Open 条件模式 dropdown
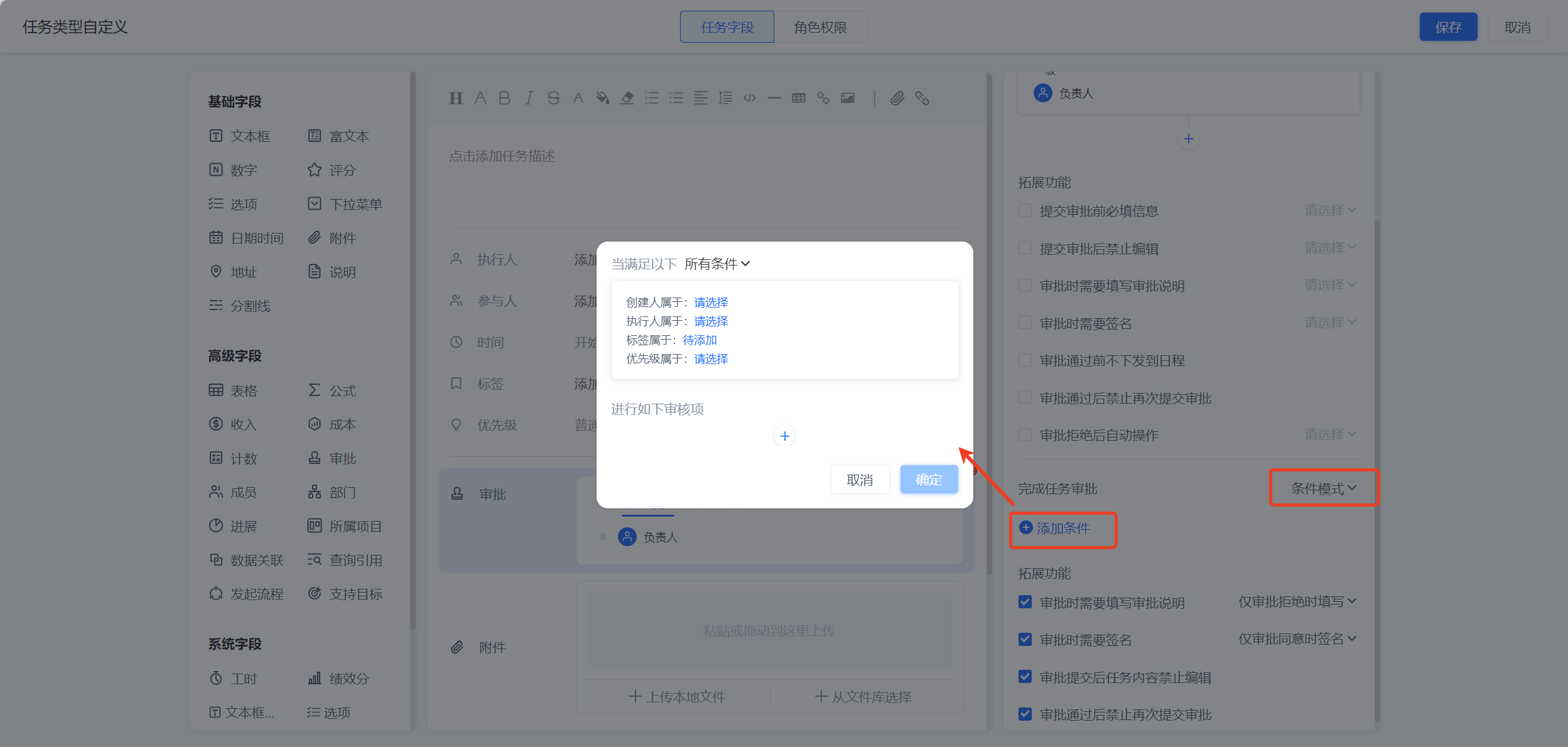The image size is (1568, 747). pos(1324,488)
